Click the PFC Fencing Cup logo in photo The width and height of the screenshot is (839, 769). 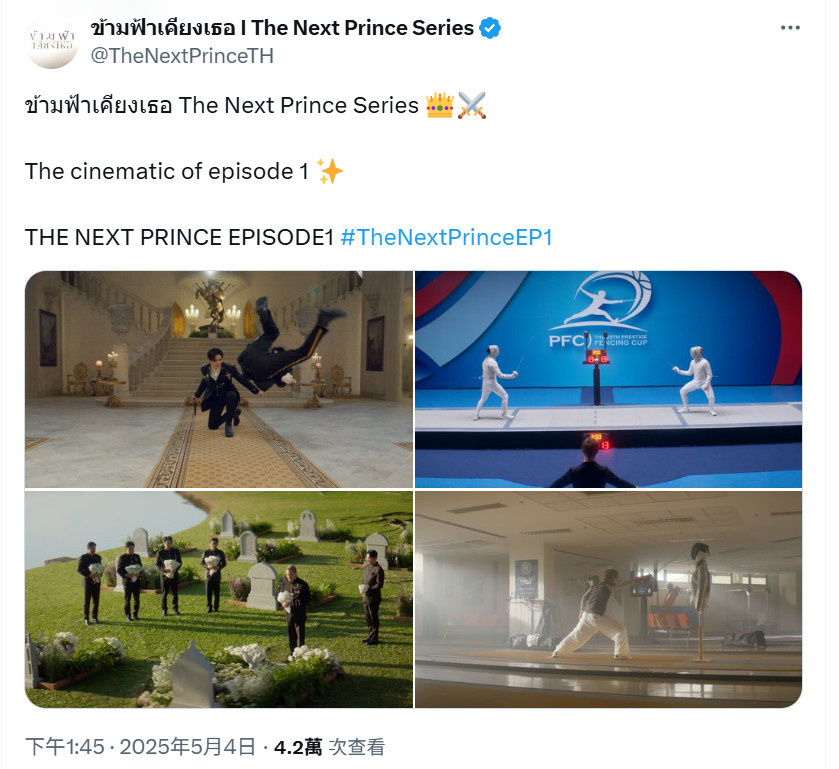[600, 310]
